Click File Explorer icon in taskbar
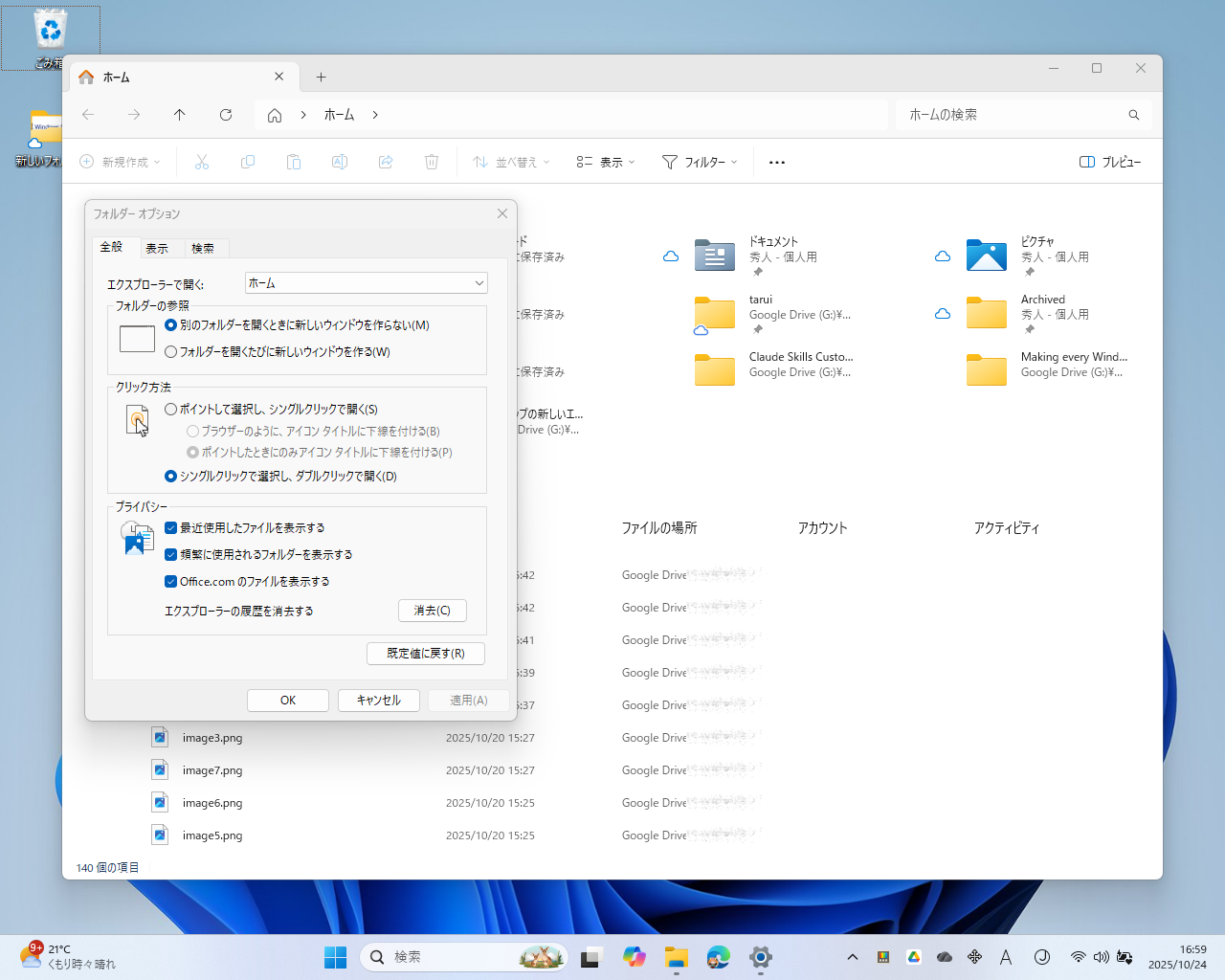The image size is (1225, 980). click(677, 957)
